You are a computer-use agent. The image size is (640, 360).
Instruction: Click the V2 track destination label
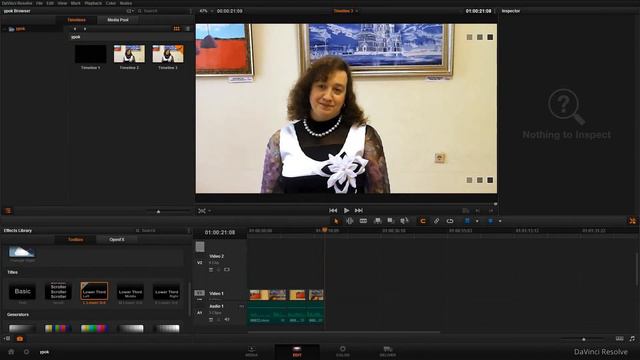point(200,263)
